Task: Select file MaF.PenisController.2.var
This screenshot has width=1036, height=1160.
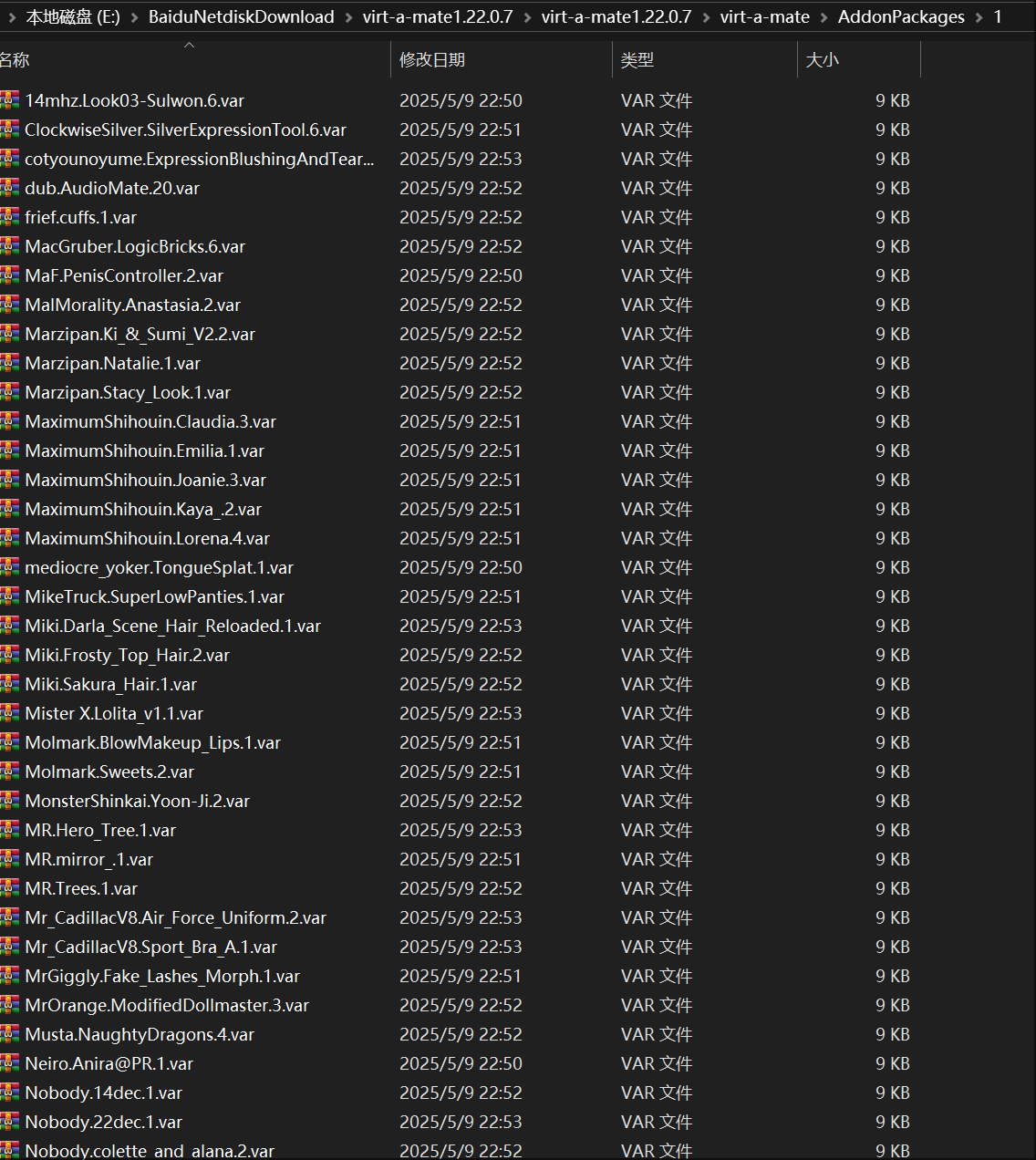Action: tap(124, 275)
